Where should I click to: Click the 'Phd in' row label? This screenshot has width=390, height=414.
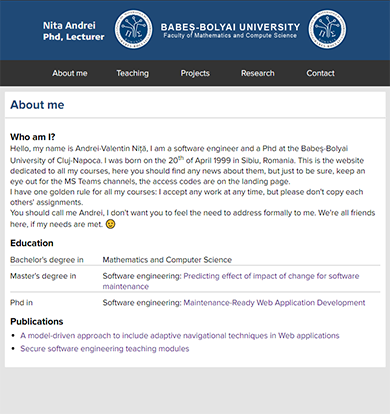(21, 303)
